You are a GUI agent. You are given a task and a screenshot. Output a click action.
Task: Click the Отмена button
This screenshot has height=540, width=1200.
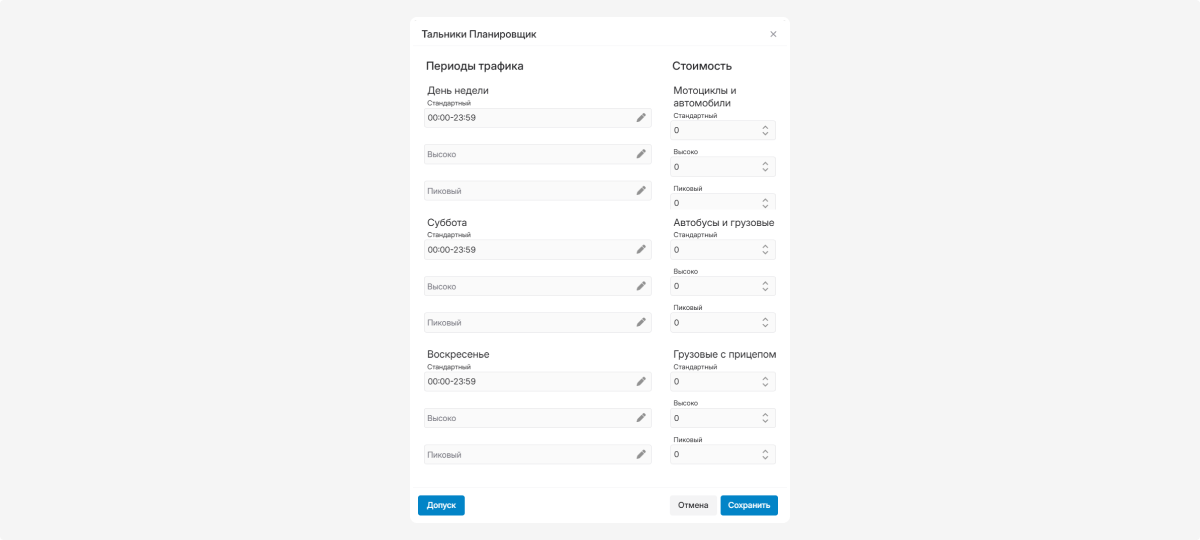[x=693, y=505]
